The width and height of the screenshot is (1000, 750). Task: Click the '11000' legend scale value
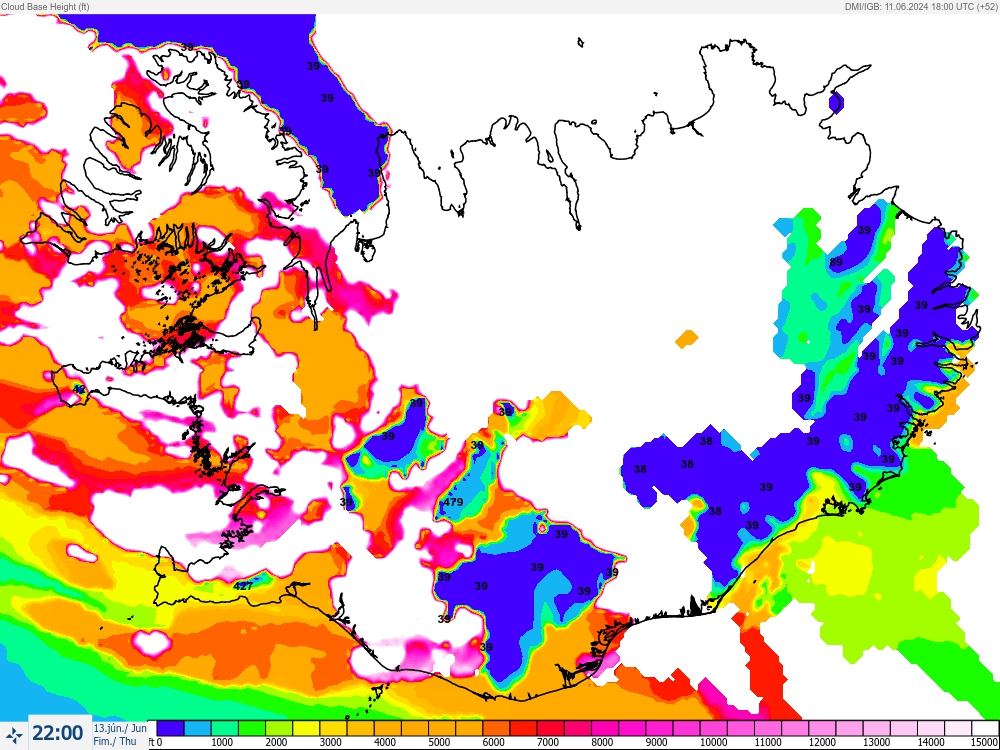pos(768,742)
